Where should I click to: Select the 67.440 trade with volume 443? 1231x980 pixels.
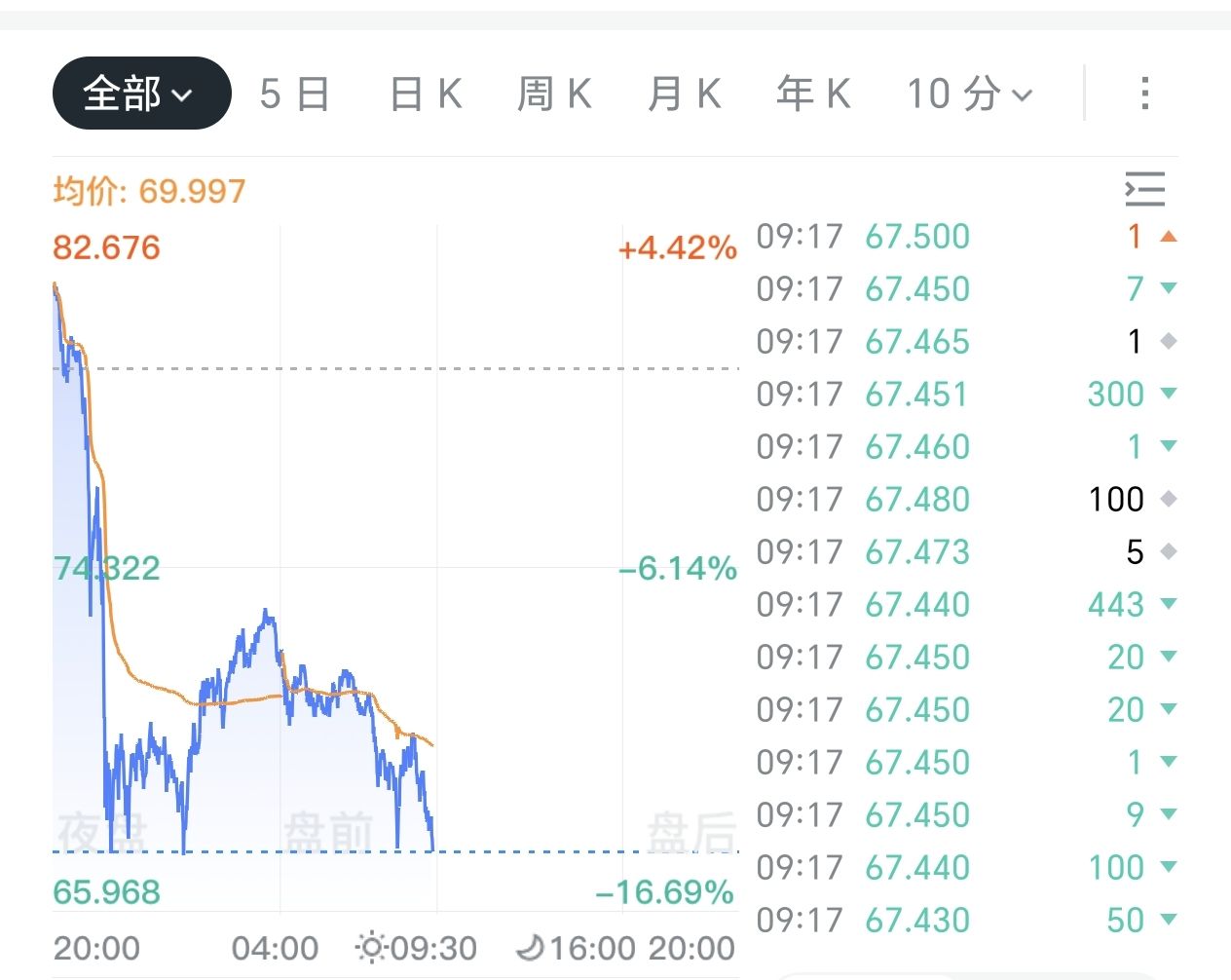[x=964, y=605]
